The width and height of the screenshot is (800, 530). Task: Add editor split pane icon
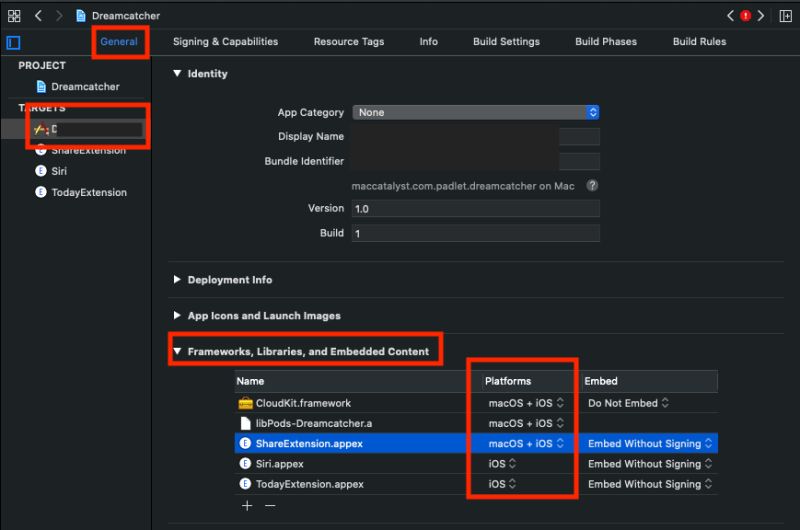(x=786, y=16)
